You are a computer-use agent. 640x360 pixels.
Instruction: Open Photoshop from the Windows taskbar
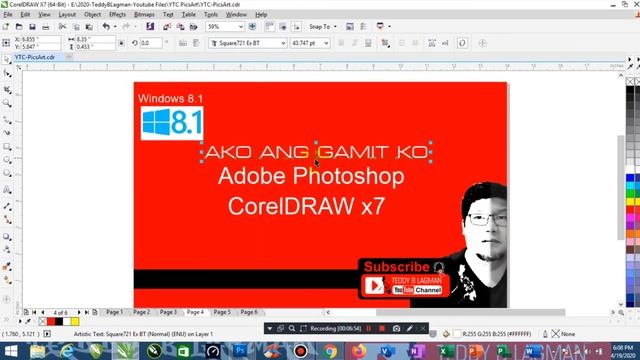coord(240,351)
